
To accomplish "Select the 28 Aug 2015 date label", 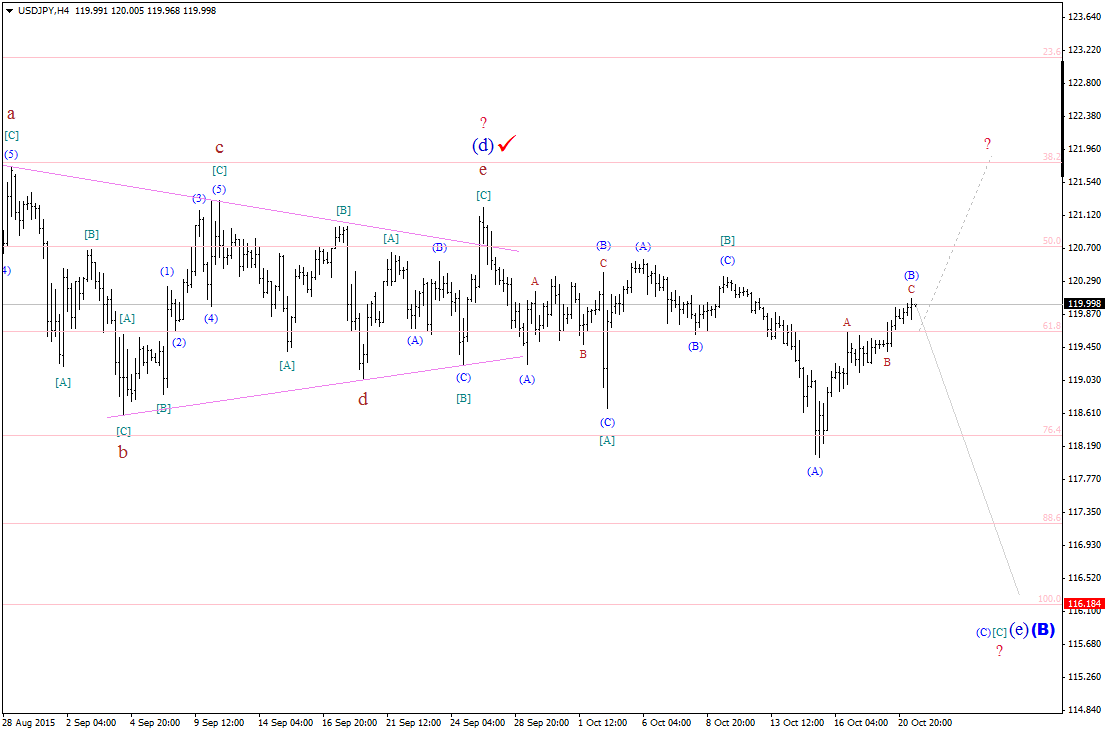I will [x=28, y=723].
